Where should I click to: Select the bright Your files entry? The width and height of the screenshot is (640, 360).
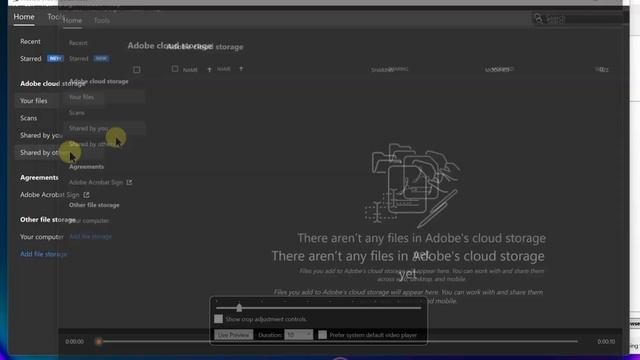(x=34, y=101)
